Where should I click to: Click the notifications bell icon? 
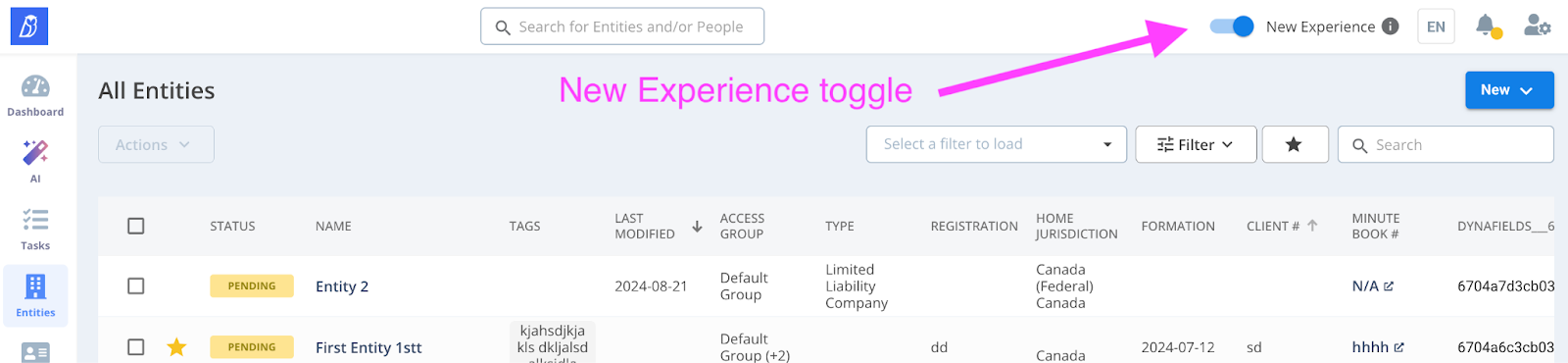1487,26
